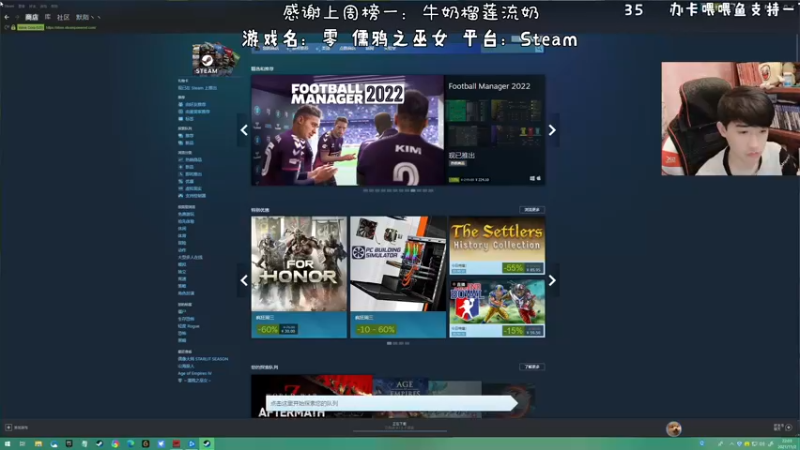Show previous special offers page arrow

point(244,280)
